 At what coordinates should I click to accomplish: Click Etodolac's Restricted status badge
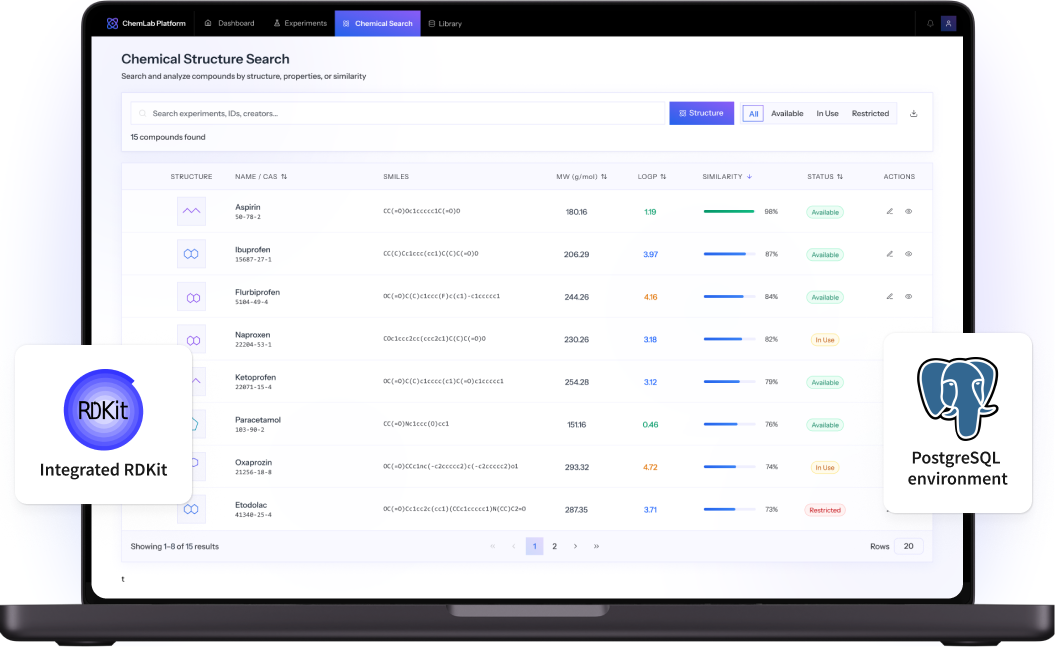tap(825, 510)
